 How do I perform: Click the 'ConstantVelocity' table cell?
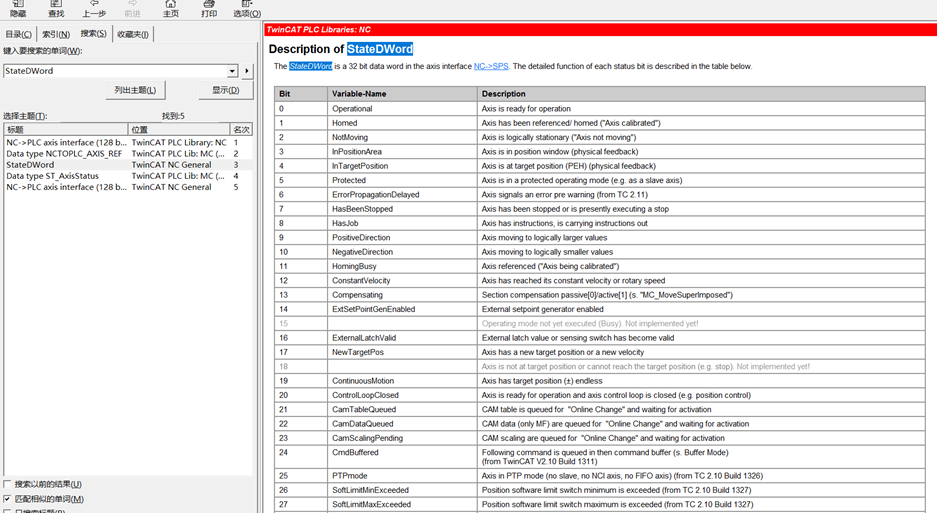403,281
